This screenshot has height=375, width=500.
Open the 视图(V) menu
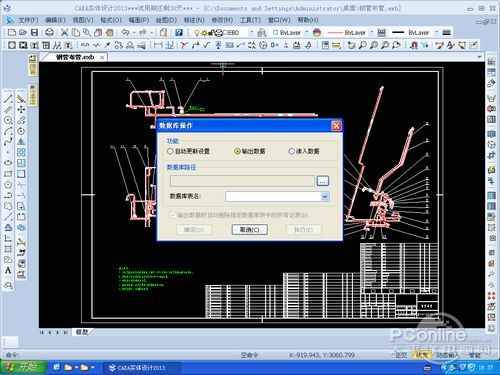tap(83, 20)
